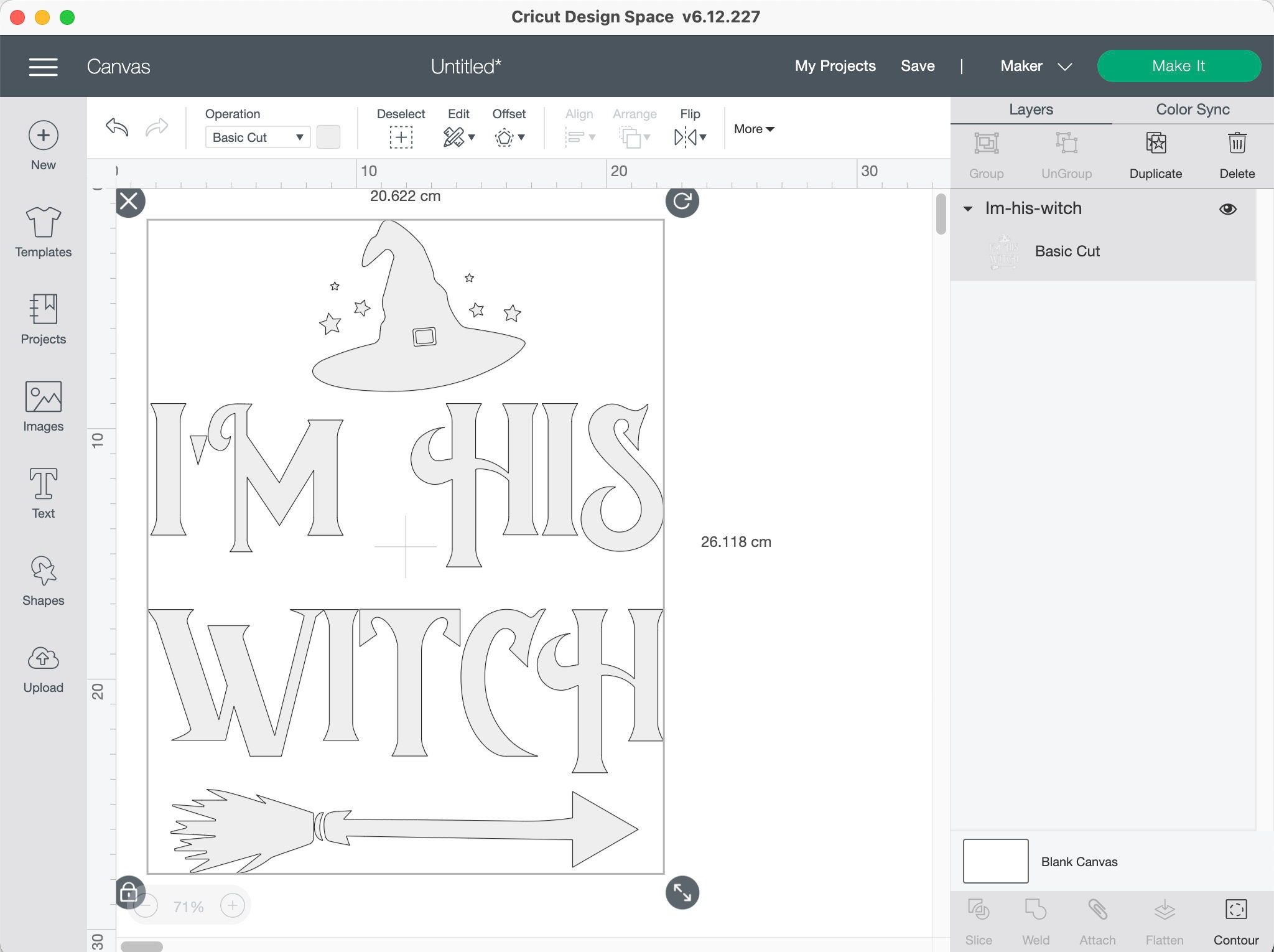Open the Basic Cut operation dropdown
The image size is (1274, 952).
tap(257, 137)
